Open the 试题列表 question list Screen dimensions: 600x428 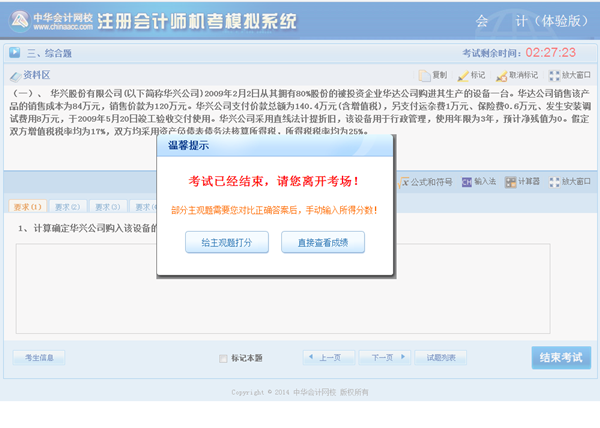tap(441, 357)
